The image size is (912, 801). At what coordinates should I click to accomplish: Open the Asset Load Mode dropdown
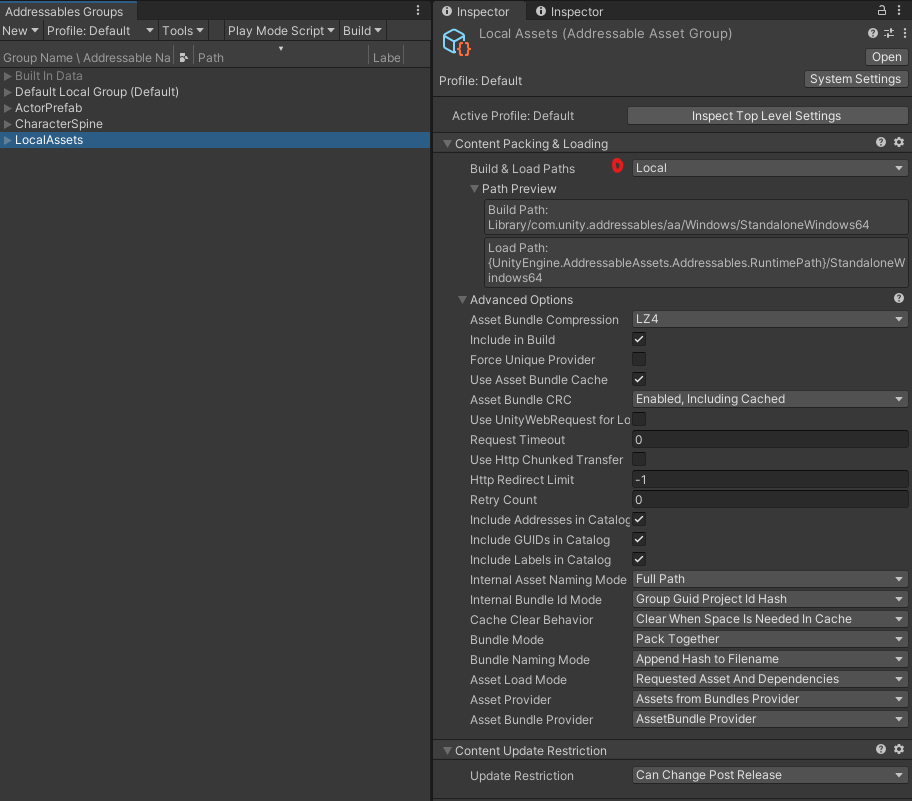pyautogui.click(x=770, y=679)
